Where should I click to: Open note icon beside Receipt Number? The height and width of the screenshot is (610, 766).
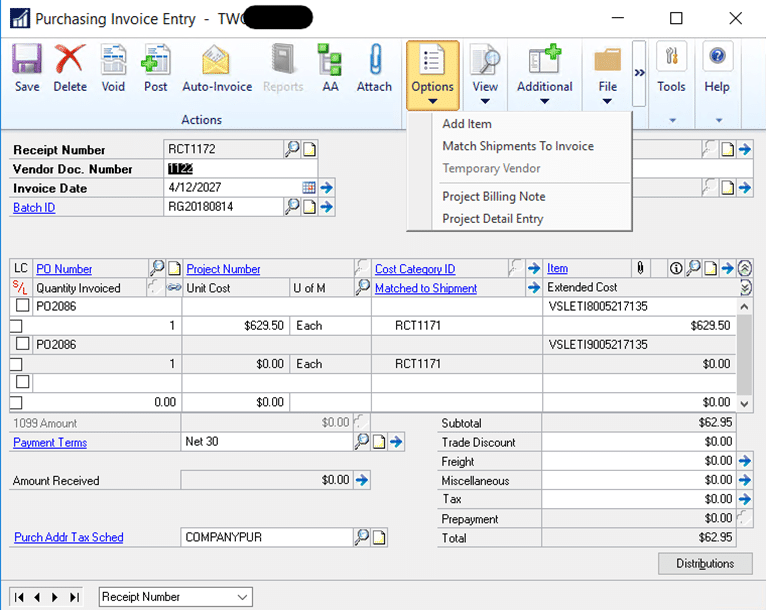point(309,149)
